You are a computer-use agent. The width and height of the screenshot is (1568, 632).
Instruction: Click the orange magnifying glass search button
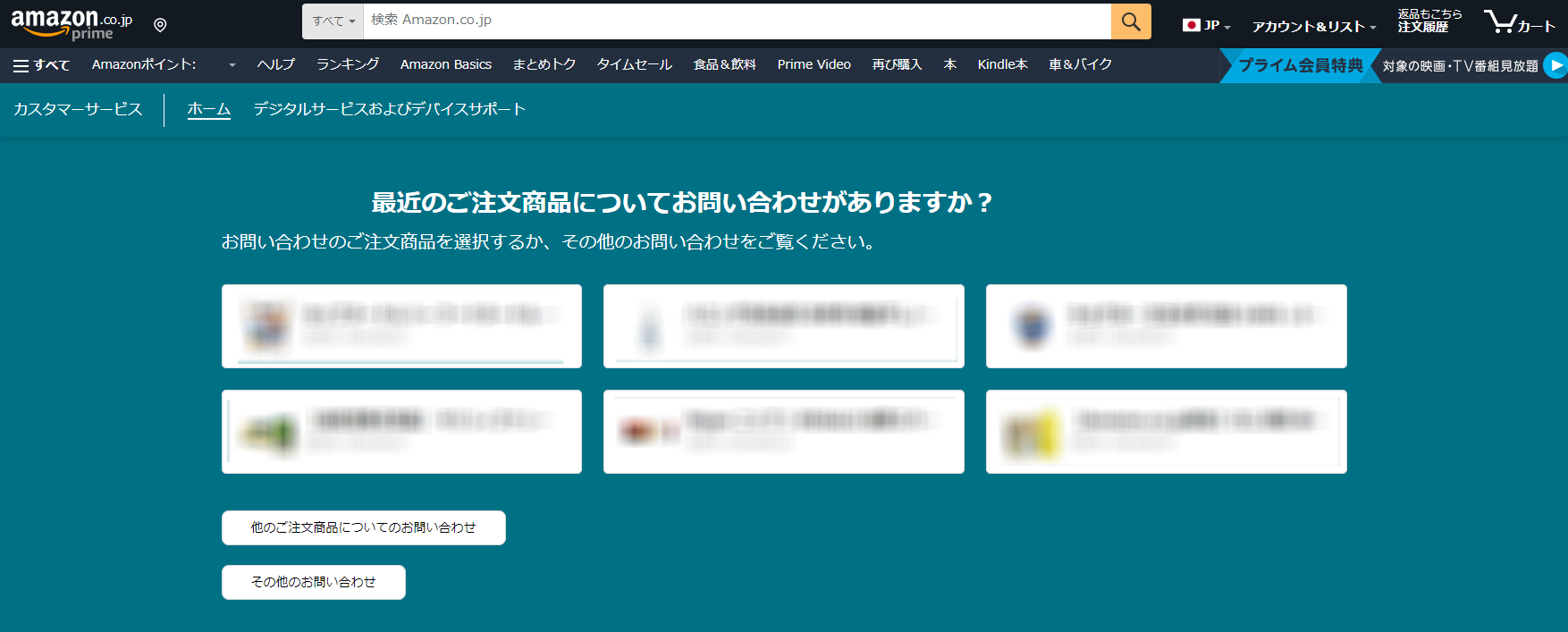[1130, 21]
